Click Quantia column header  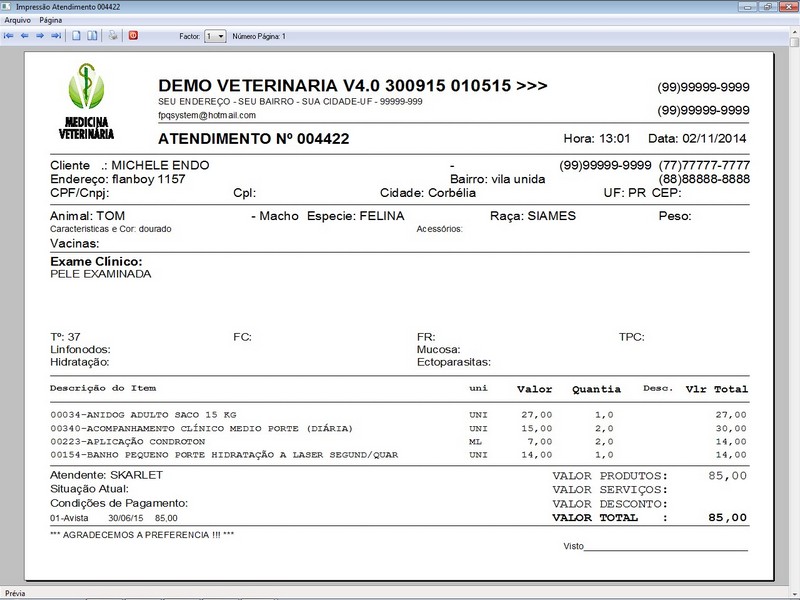coord(596,389)
